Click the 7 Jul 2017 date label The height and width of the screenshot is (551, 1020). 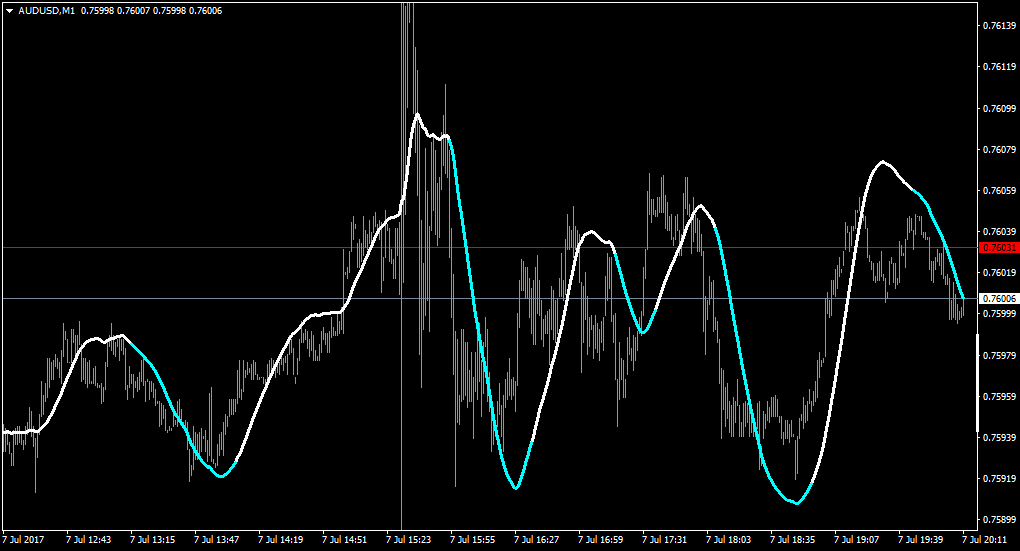pos(23,540)
